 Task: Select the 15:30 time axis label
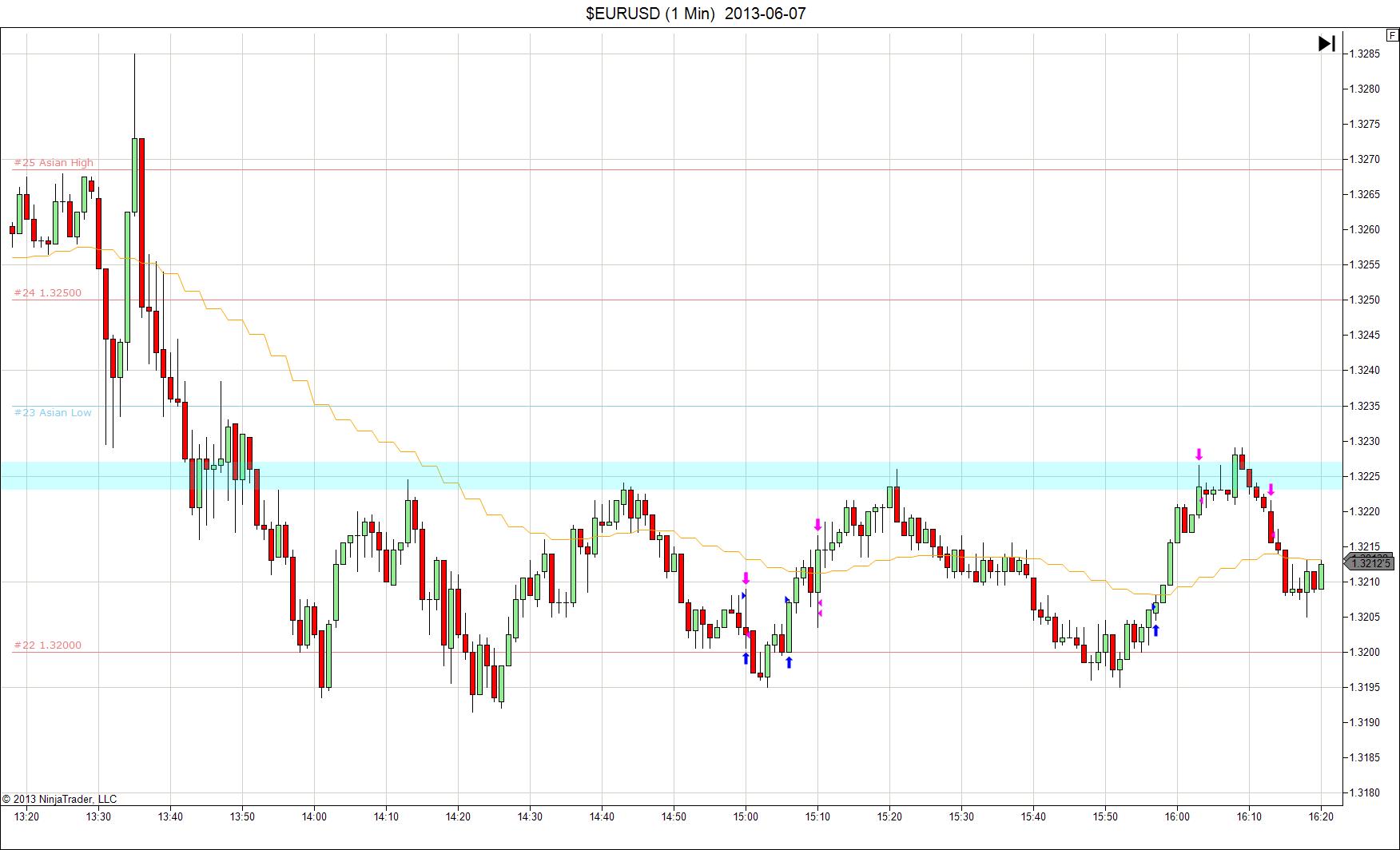(x=961, y=817)
